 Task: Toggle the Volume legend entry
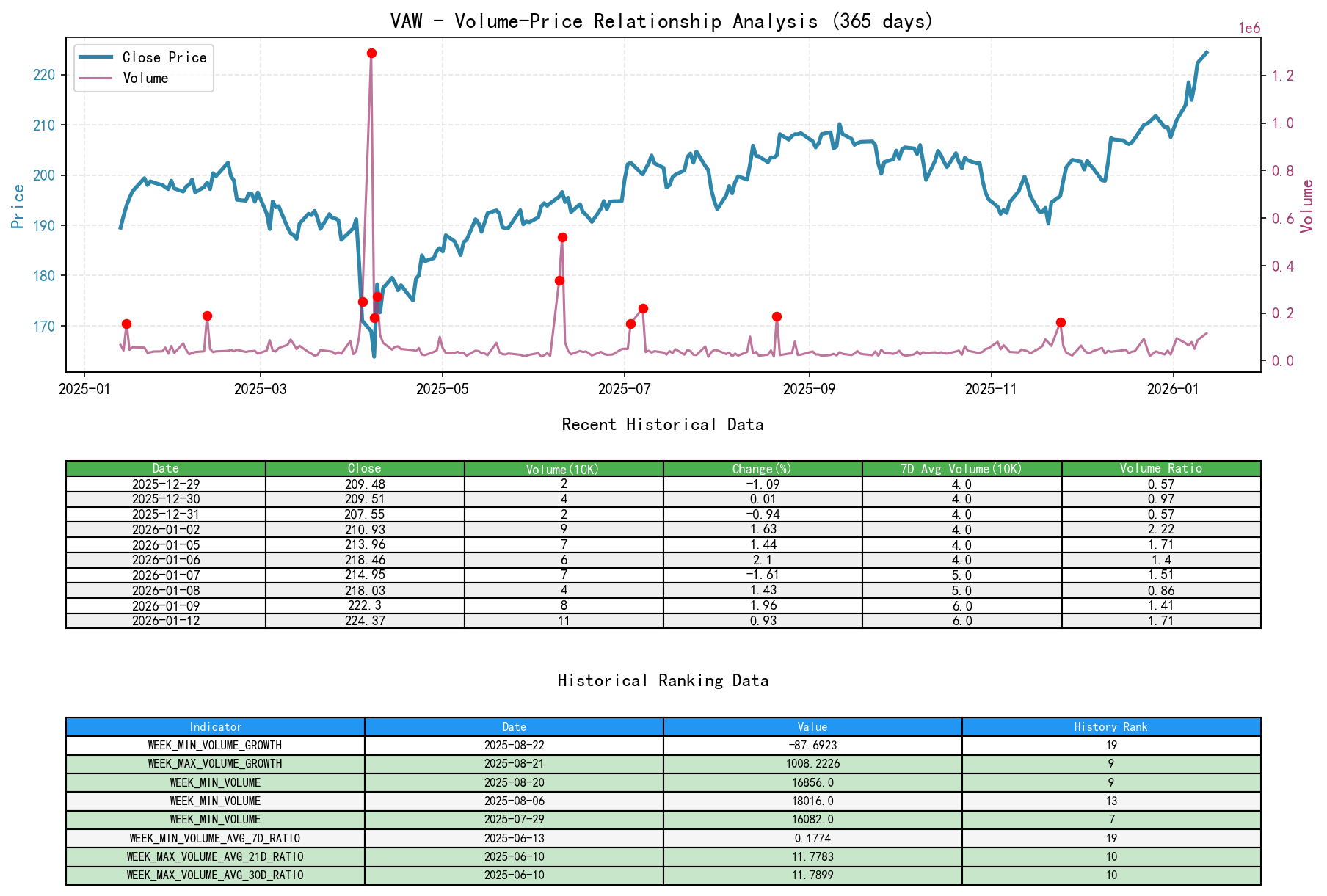tap(147, 78)
